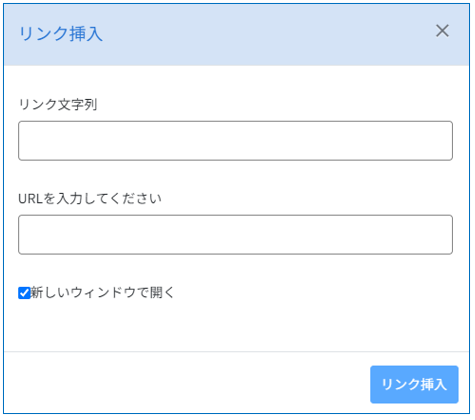Viewport: 475px width, 420px height.
Task: Click inside the URL input box
Action: [x=235, y=235]
